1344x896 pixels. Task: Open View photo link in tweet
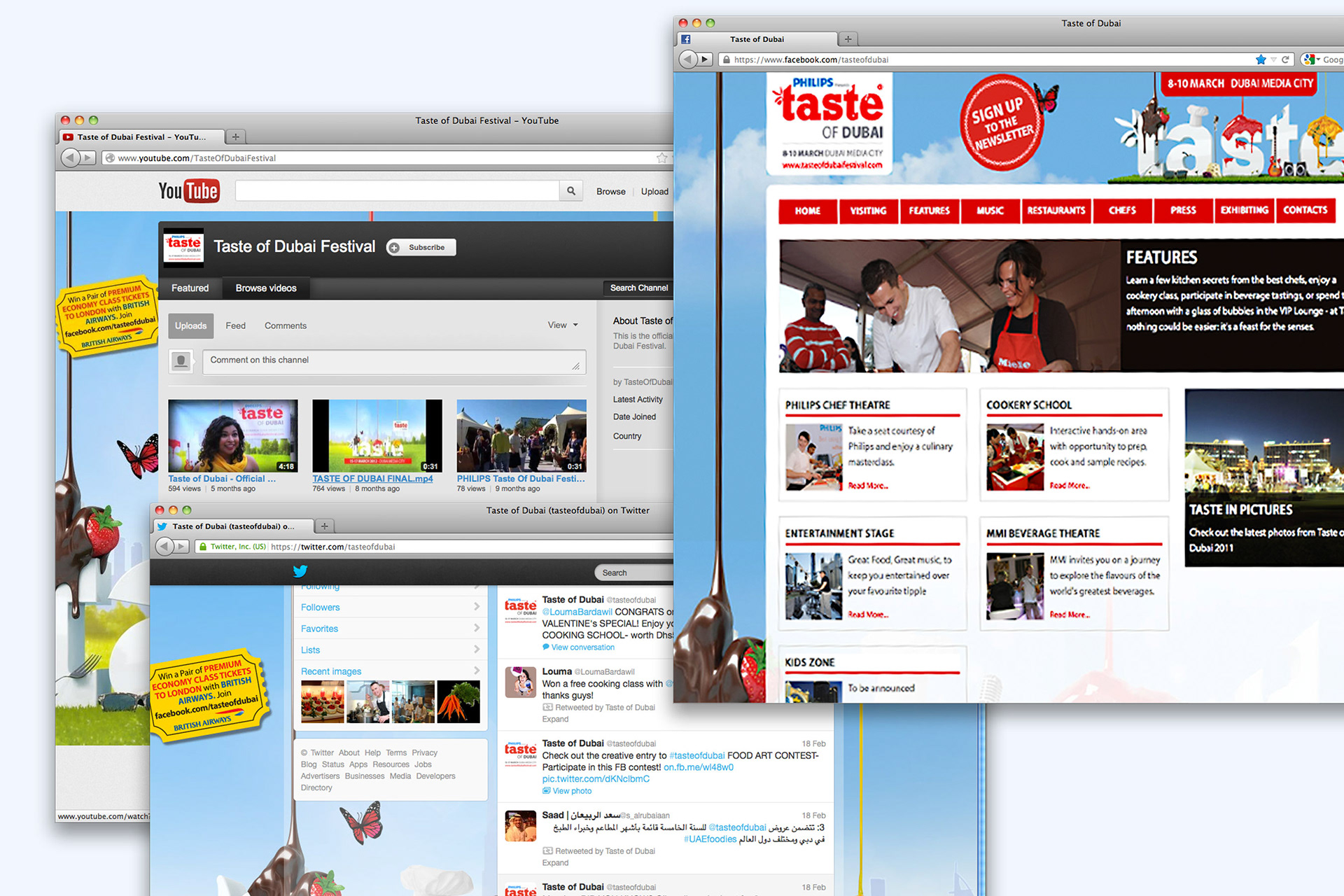571,791
